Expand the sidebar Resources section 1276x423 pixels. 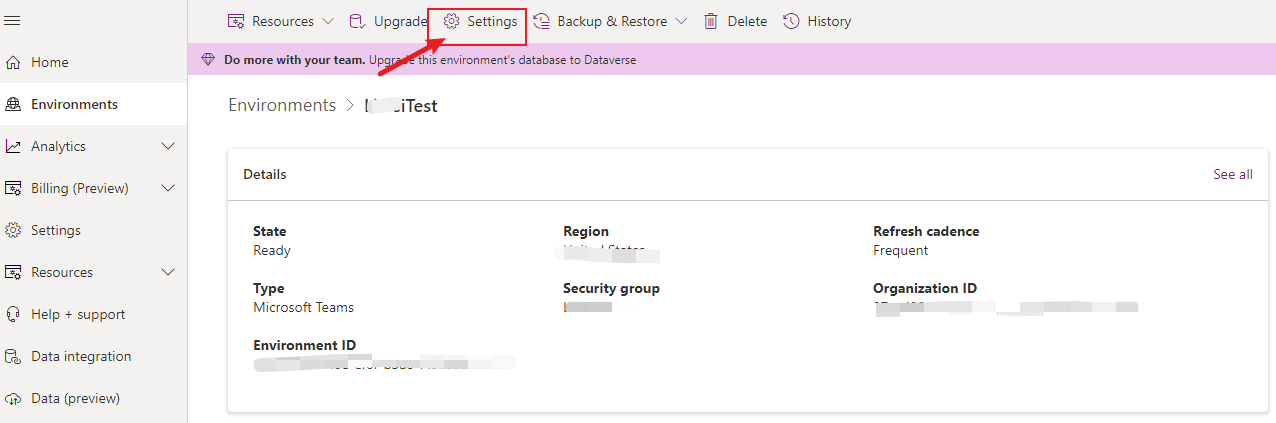168,272
